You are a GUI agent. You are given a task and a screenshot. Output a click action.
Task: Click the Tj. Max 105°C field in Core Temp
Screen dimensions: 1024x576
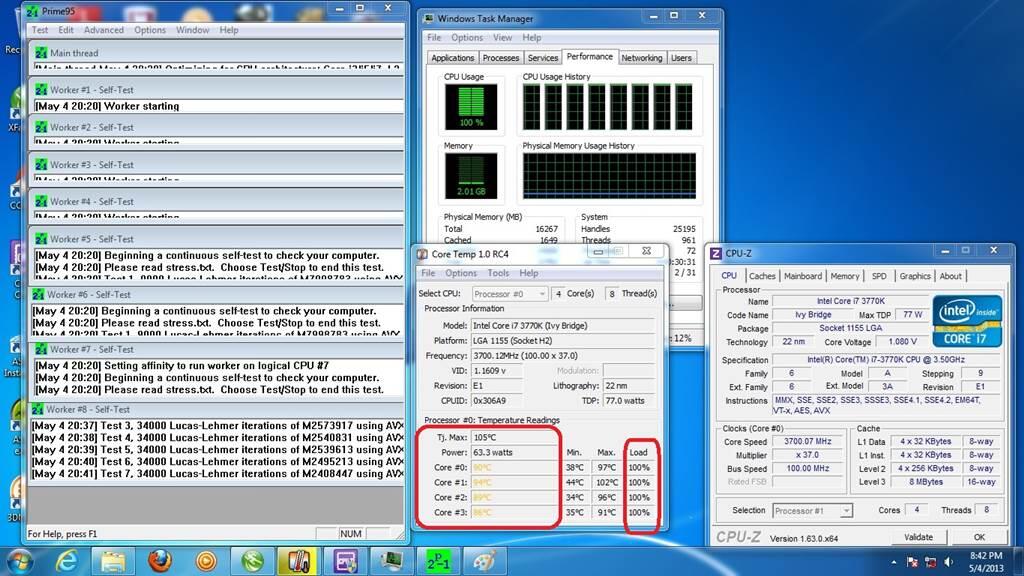[513, 438]
